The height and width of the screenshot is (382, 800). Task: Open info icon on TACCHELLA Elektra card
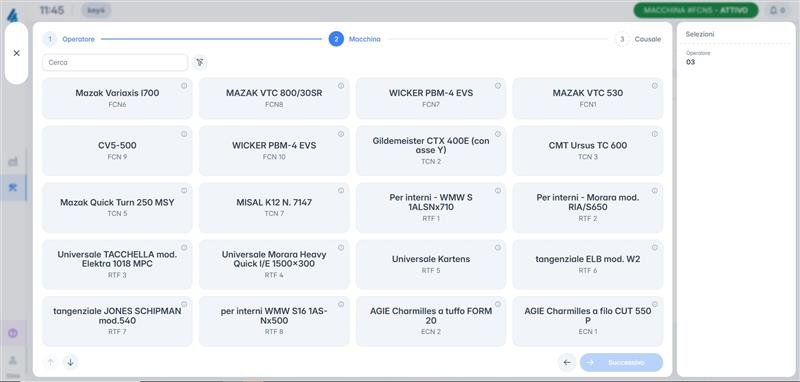tap(184, 247)
